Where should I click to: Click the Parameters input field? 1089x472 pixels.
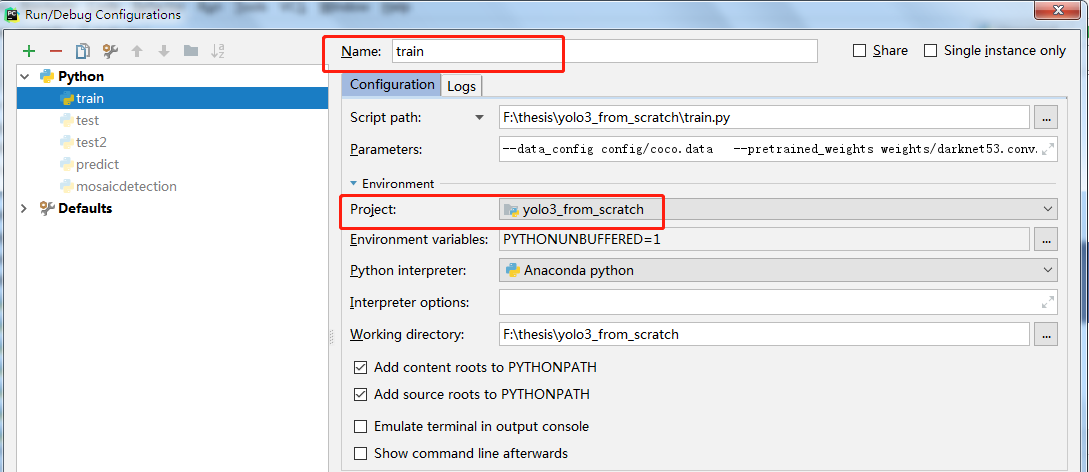click(x=778, y=149)
